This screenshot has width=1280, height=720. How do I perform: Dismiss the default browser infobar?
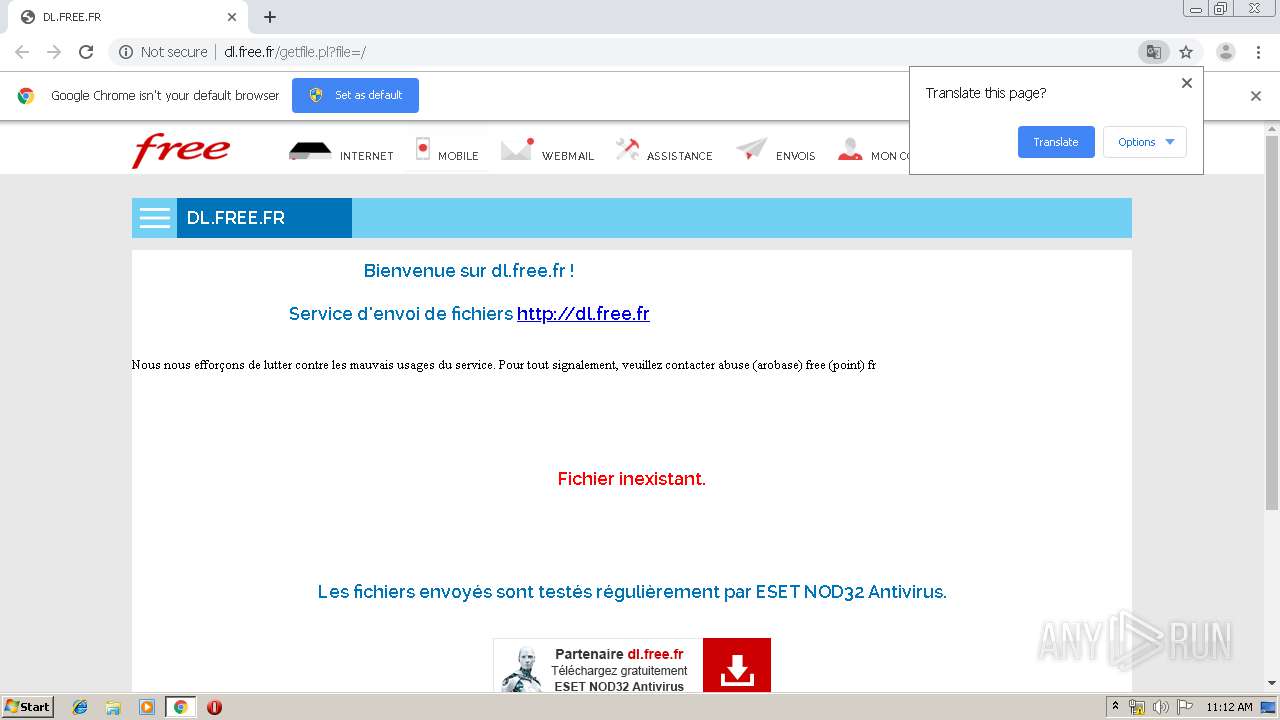1256,96
